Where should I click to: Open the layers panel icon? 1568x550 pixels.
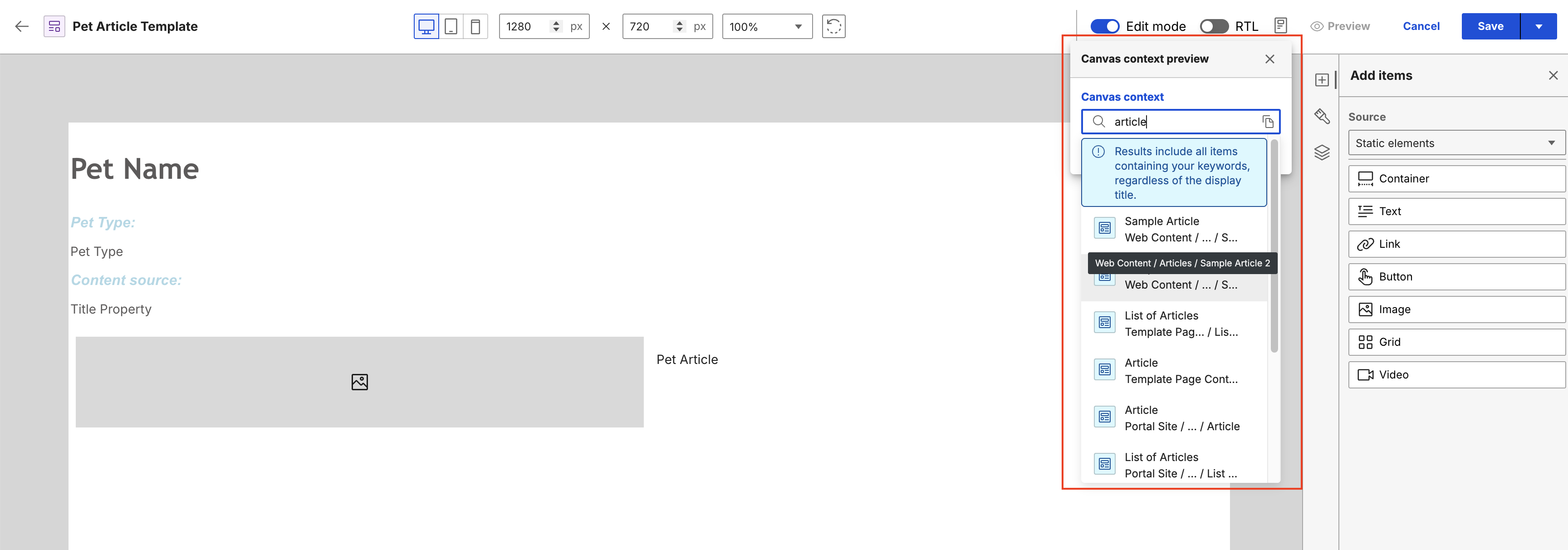(x=1322, y=152)
